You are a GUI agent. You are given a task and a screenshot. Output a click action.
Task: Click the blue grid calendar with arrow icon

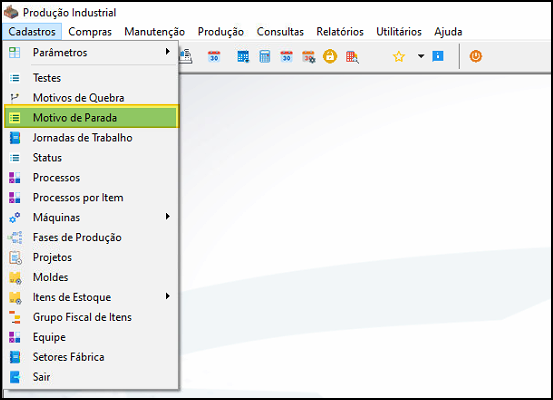pyautogui.click(x=243, y=56)
